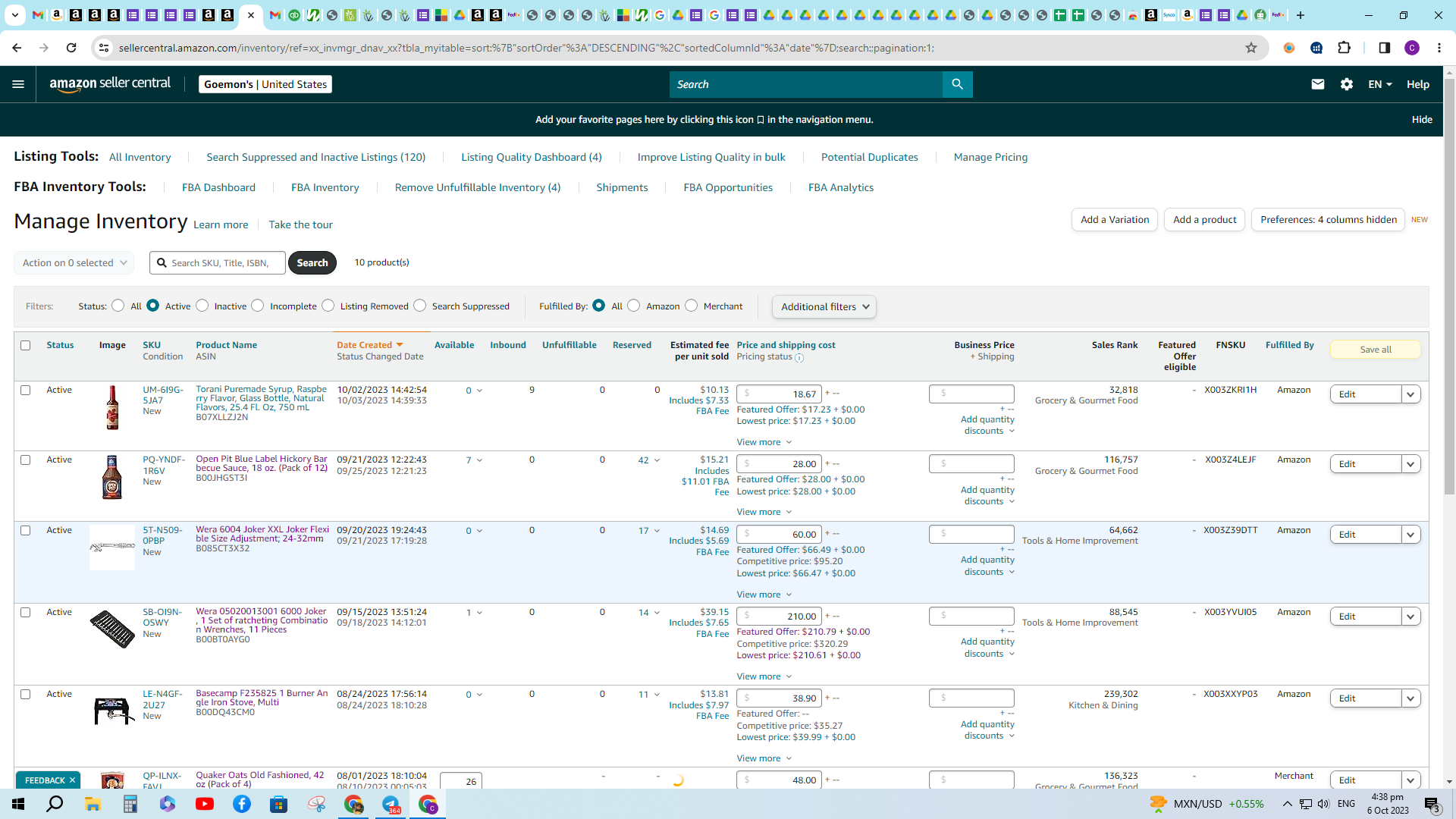Open the Windows Start menu
The image size is (1456, 819).
point(18,804)
